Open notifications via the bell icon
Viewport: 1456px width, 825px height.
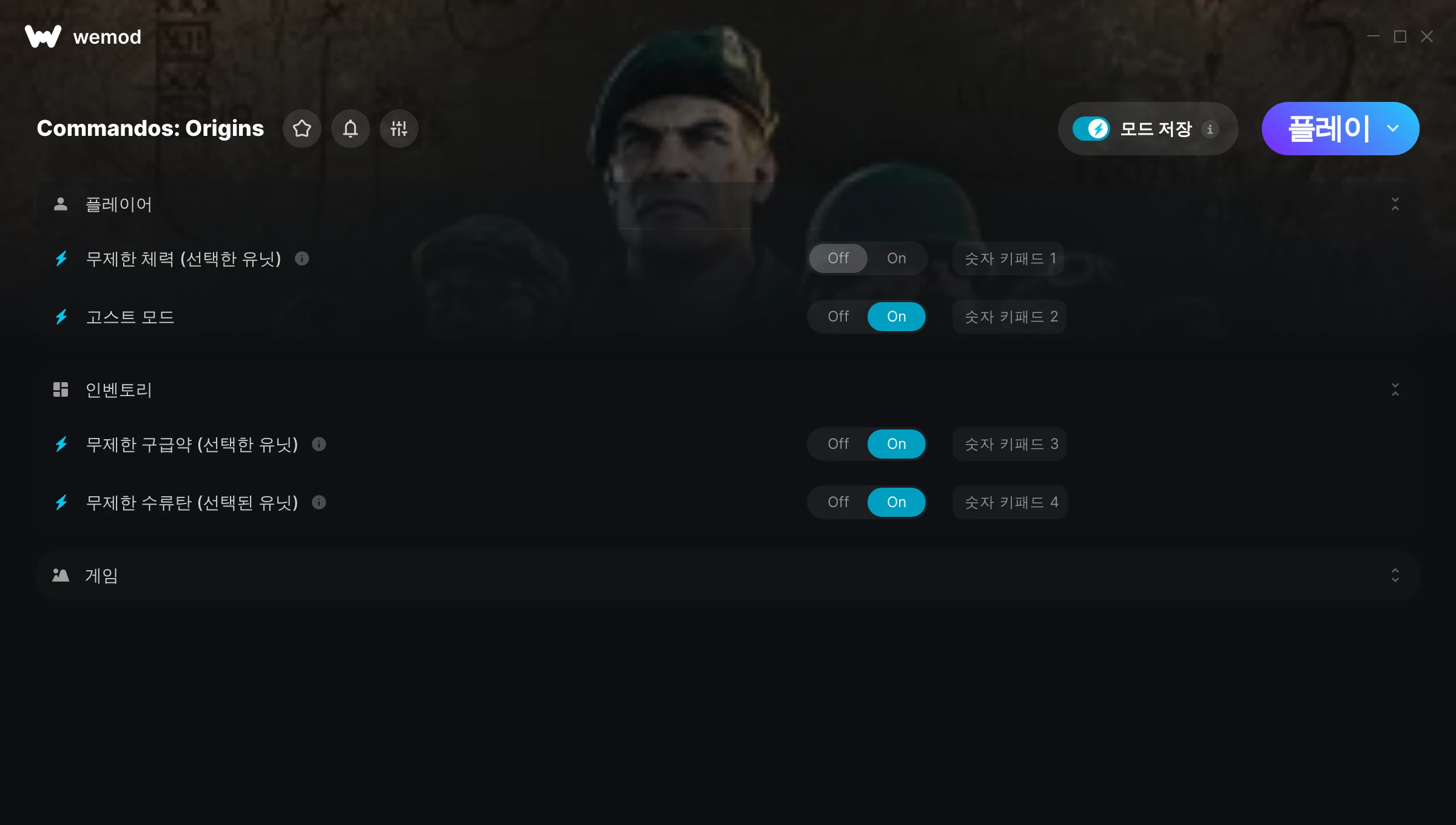coord(350,129)
